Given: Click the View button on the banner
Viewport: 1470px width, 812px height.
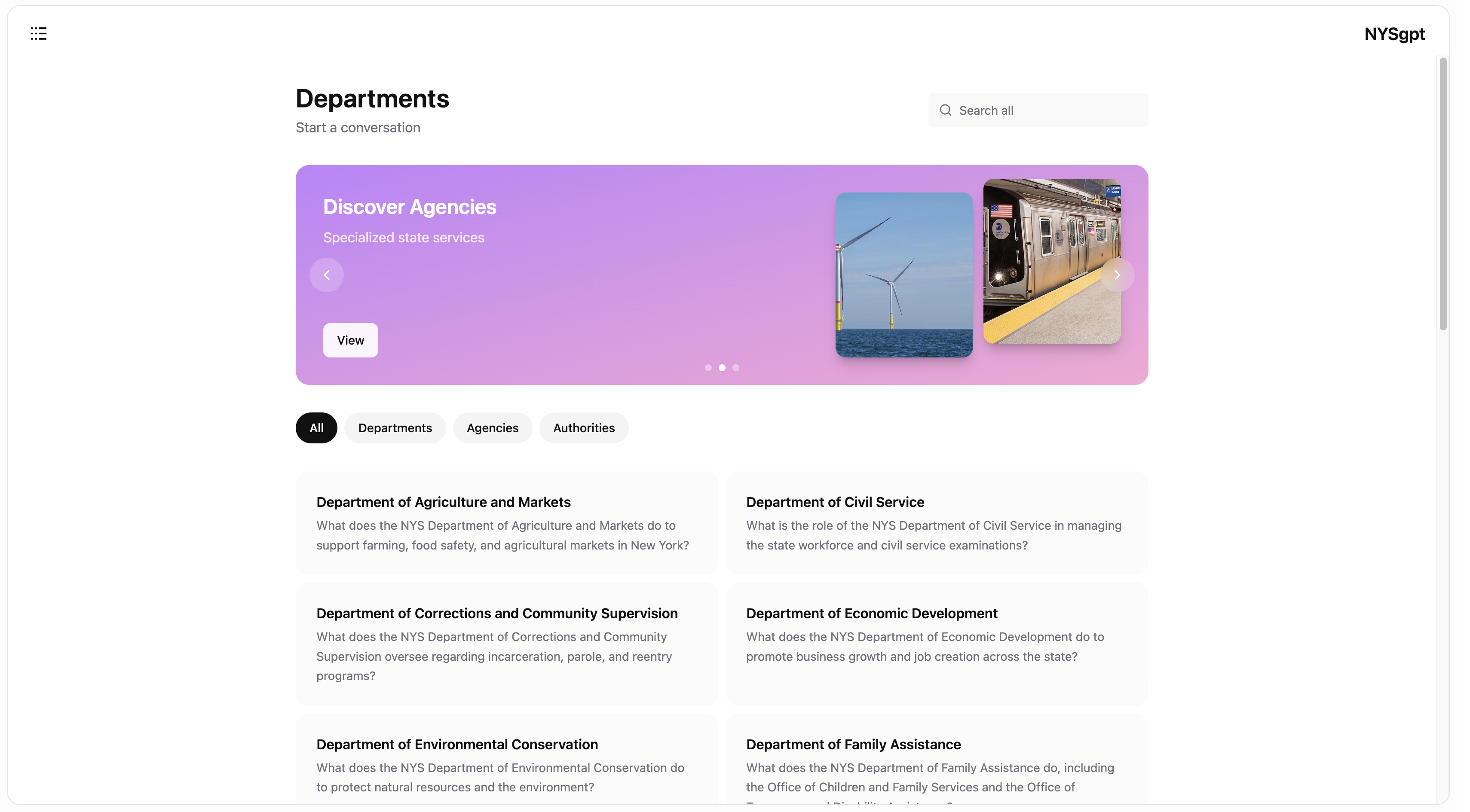Looking at the screenshot, I should click(350, 340).
